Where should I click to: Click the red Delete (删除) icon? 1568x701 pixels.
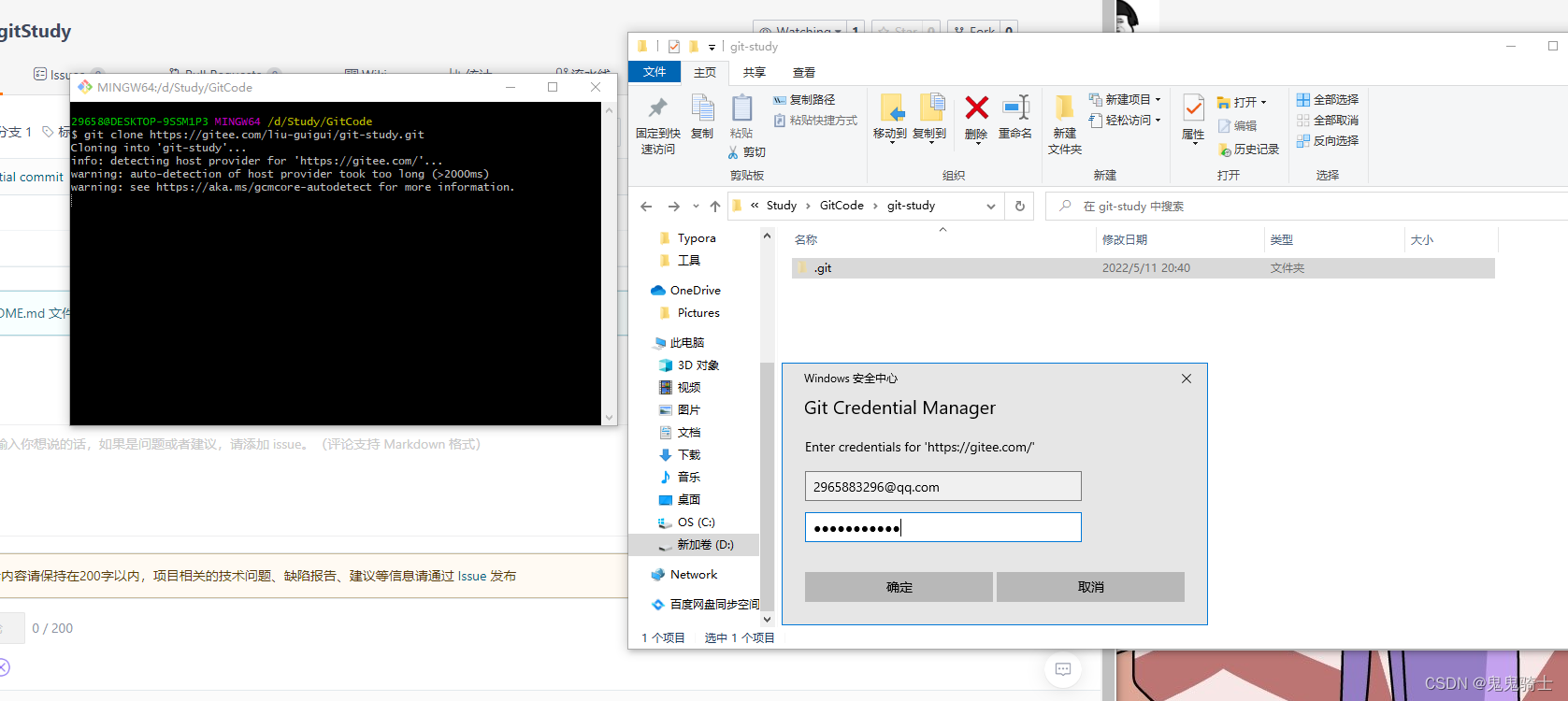pos(976,108)
